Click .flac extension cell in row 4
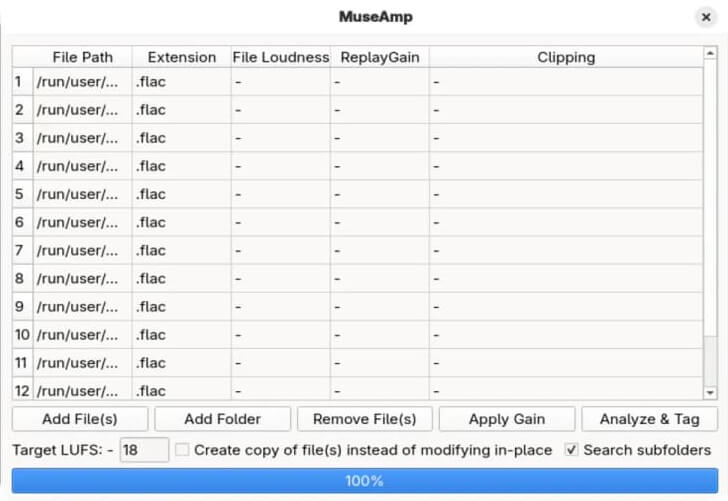This screenshot has width=728, height=501. point(182,166)
